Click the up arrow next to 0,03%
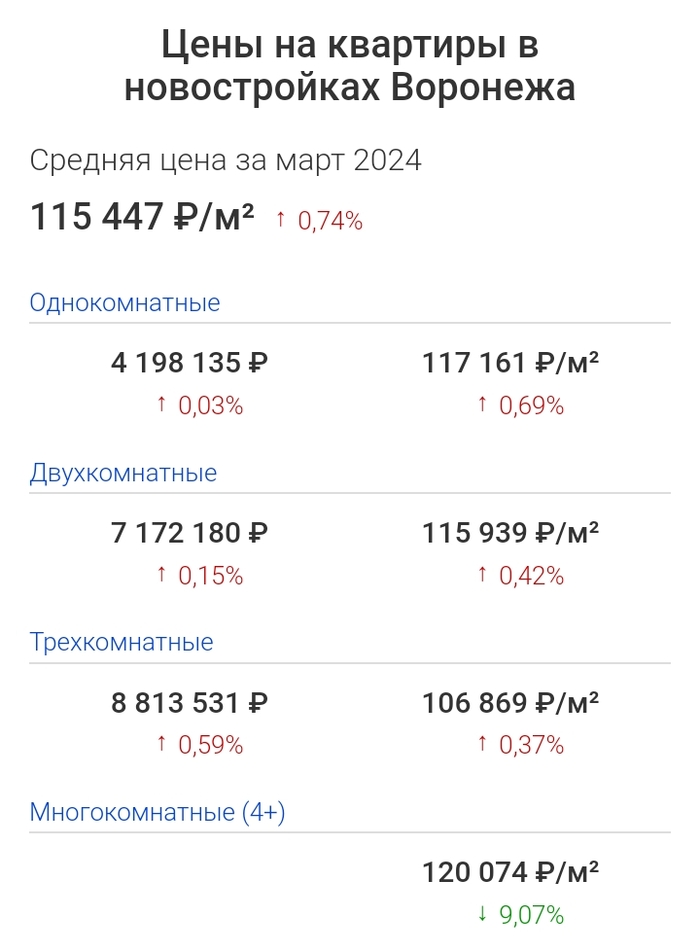Viewport: 700px width, 951px height. pos(160,405)
